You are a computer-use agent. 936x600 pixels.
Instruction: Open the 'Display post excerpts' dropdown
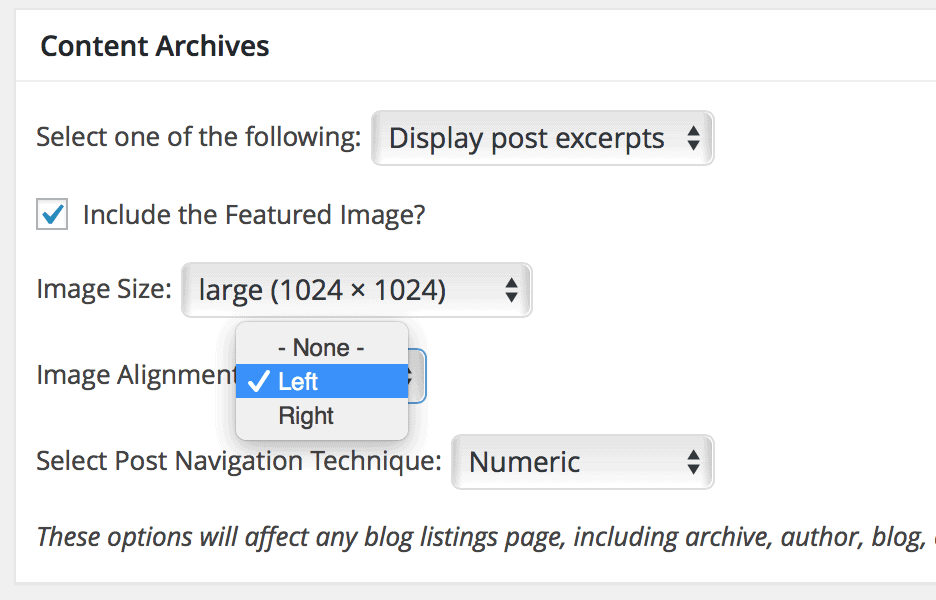click(540, 138)
